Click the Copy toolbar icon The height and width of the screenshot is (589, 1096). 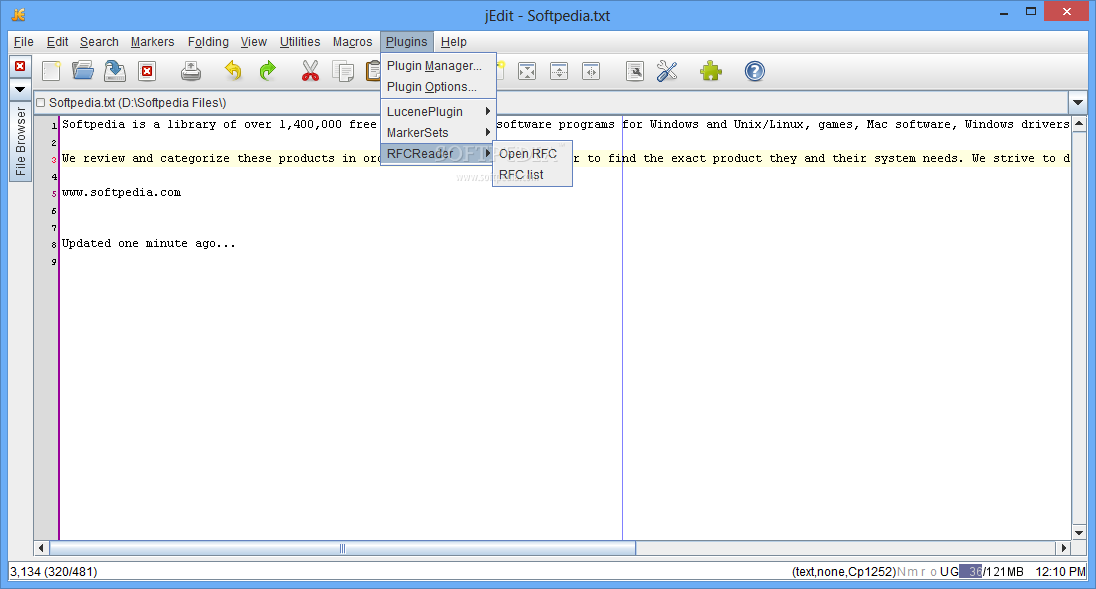(343, 71)
